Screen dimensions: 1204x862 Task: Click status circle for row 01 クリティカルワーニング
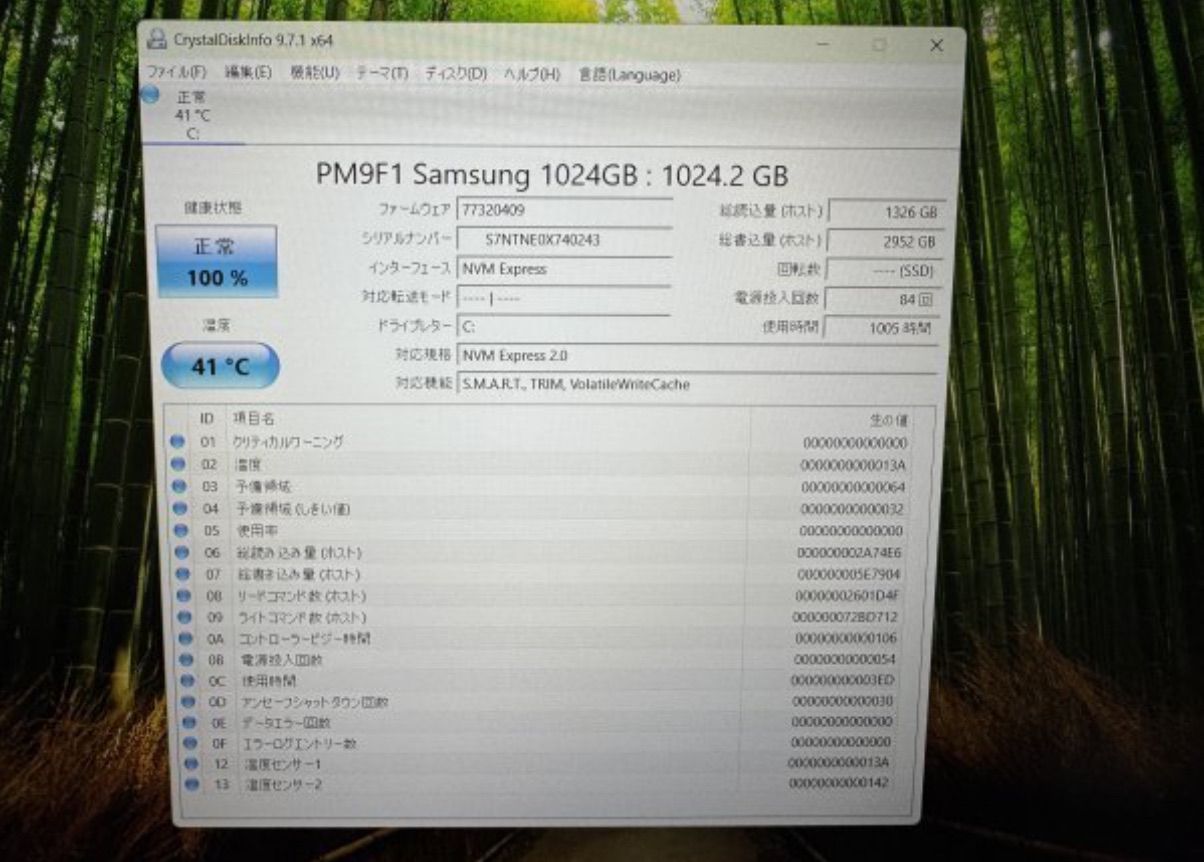178,441
